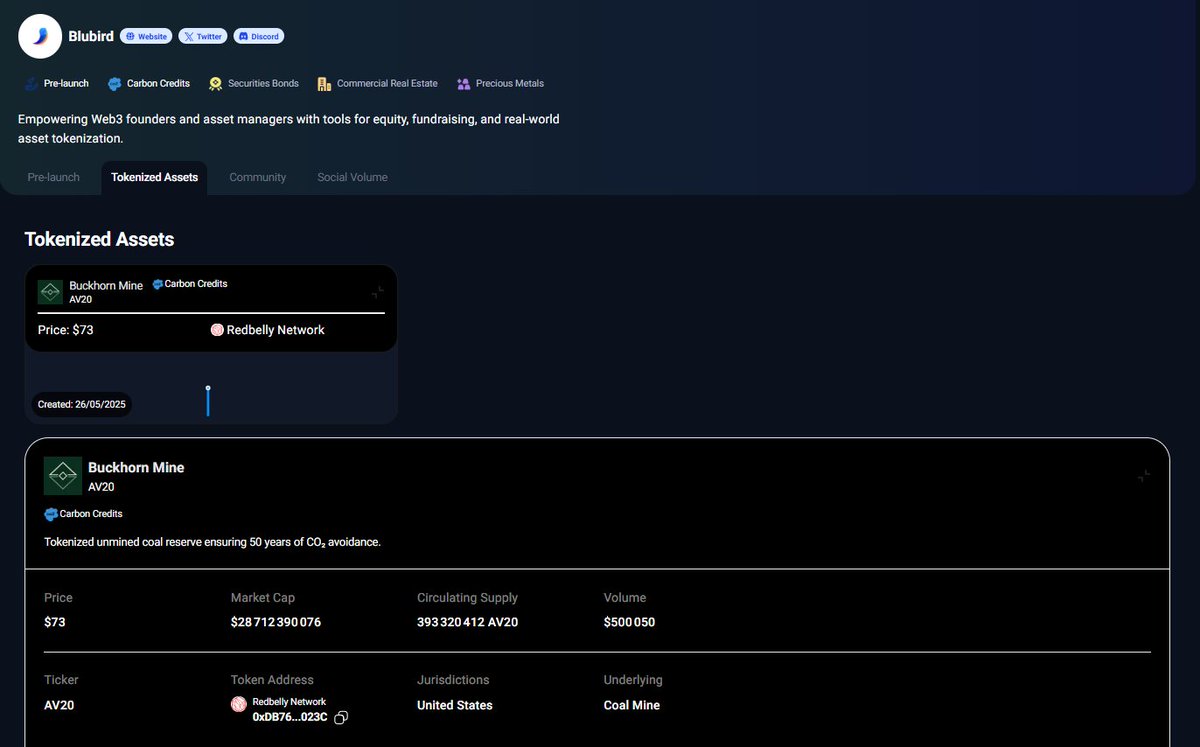Open the Discord link badge
The height and width of the screenshot is (747, 1200).
pos(259,36)
